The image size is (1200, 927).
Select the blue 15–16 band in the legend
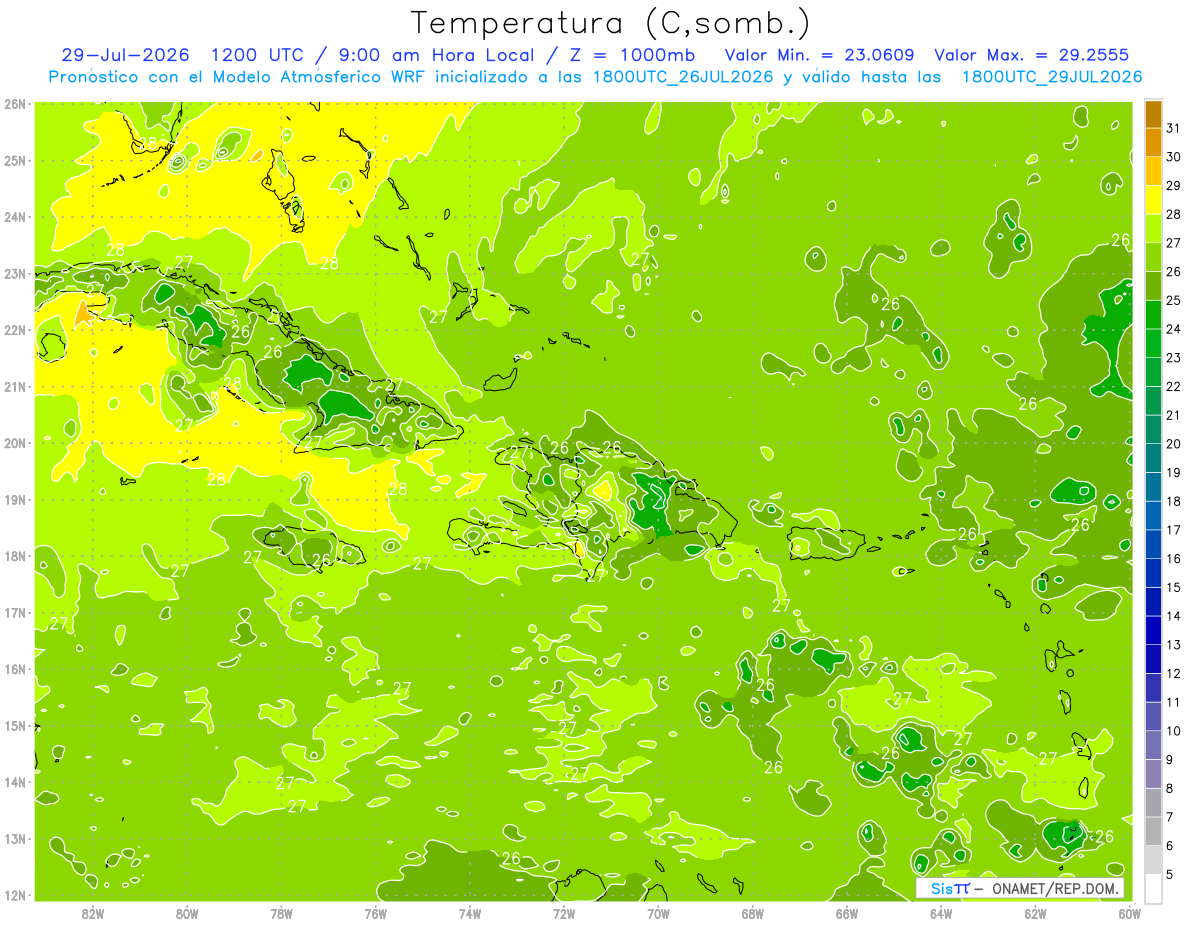[1153, 573]
